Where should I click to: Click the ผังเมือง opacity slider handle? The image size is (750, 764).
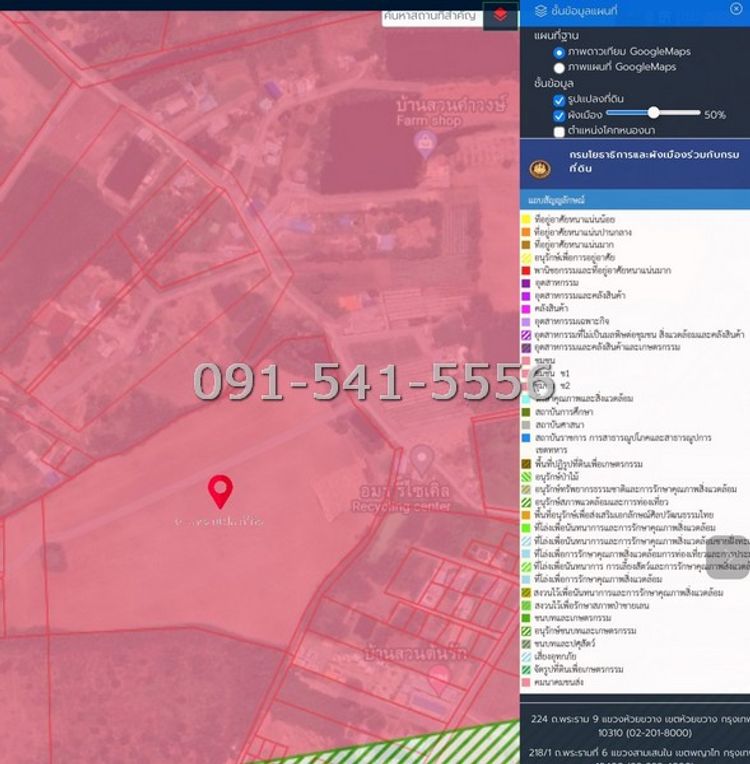(653, 114)
